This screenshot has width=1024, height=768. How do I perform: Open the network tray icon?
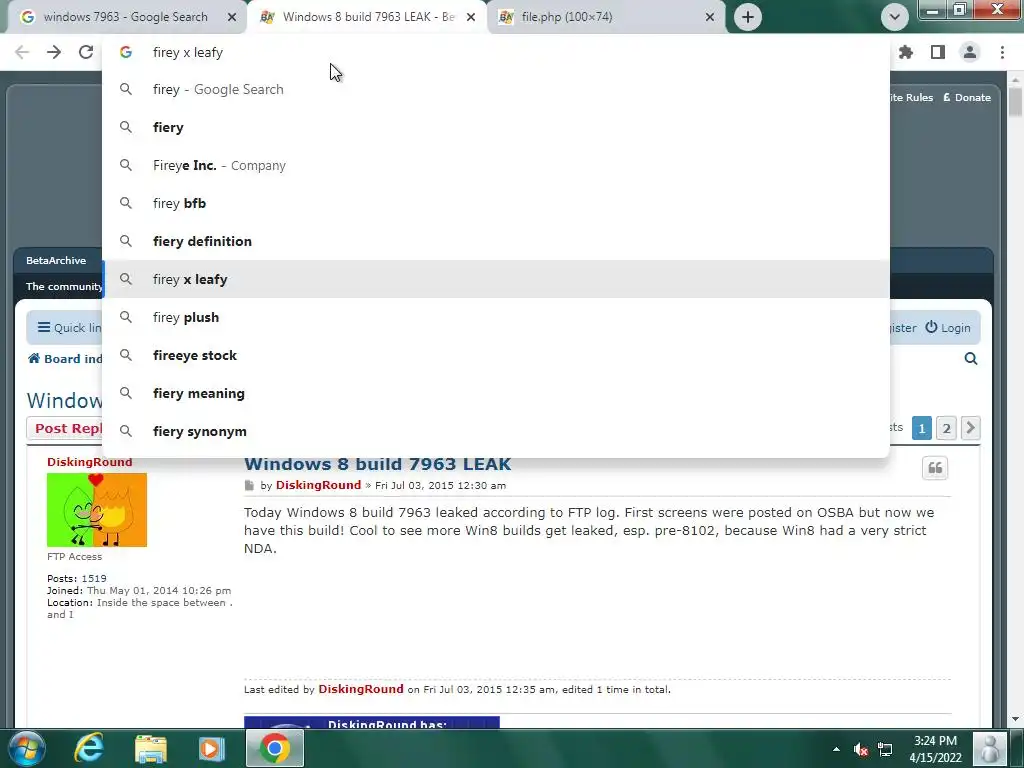[x=886, y=749]
